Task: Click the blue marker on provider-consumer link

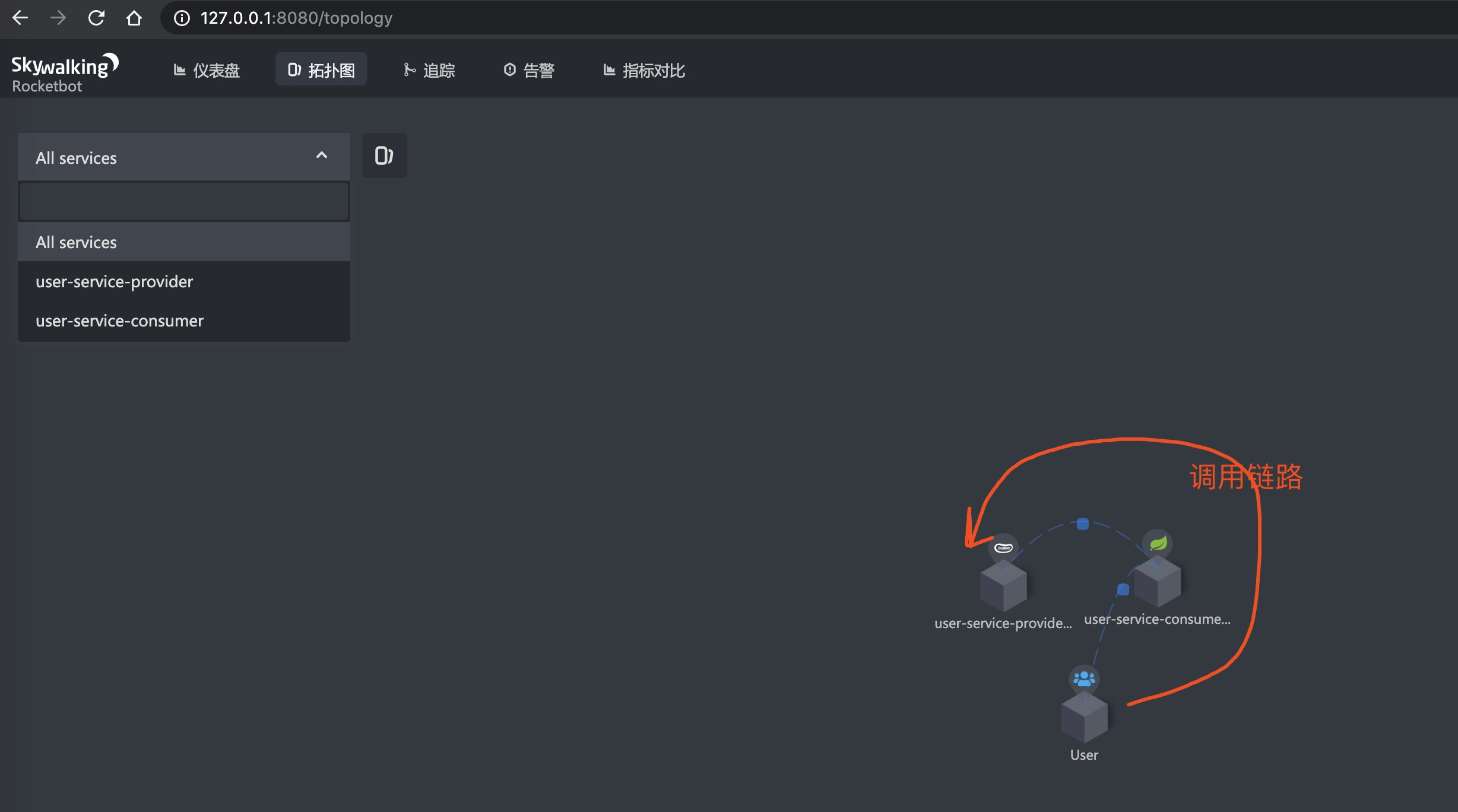Action: coord(1083,524)
